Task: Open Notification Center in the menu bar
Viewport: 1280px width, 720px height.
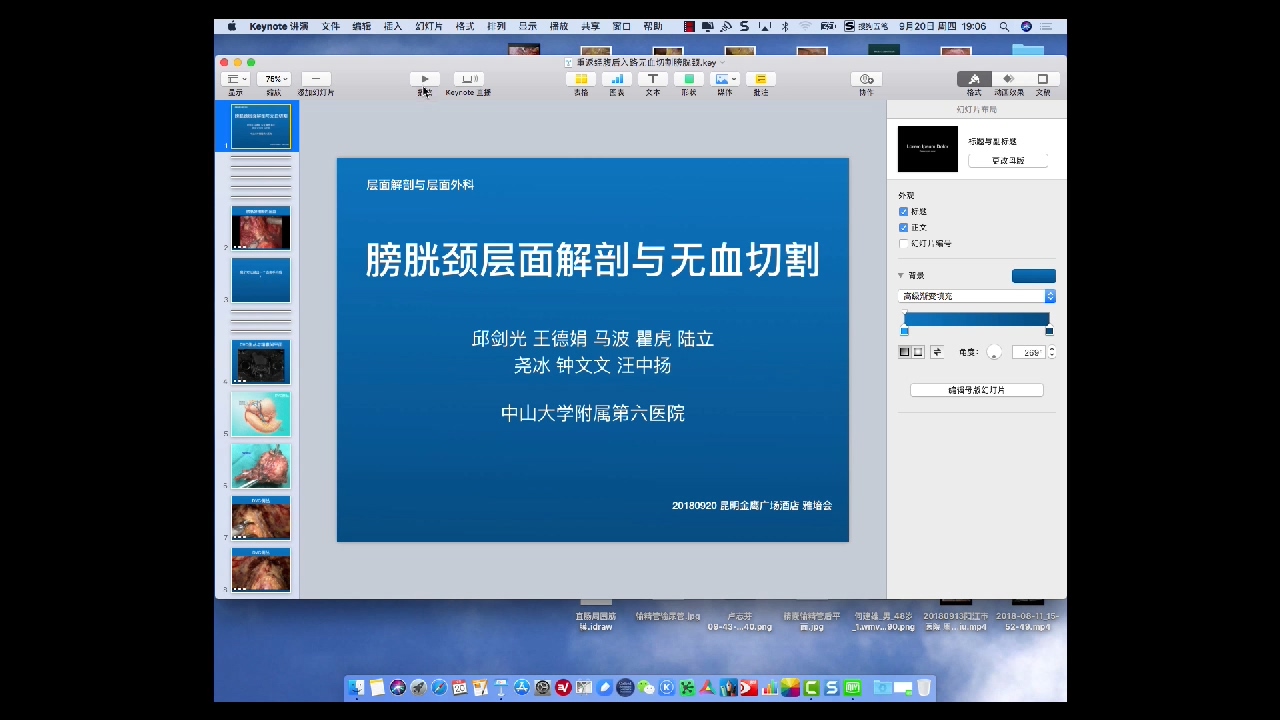Action: [1047, 27]
